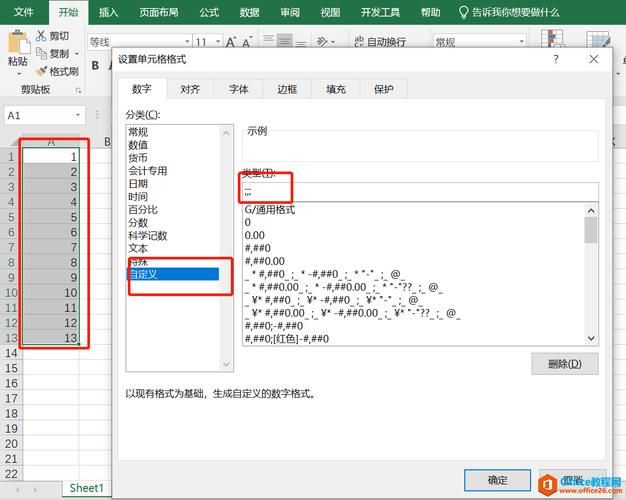Screen dimensions: 626x500
Task: Open the number format (常规) dropdown
Action: [x=522, y=42]
